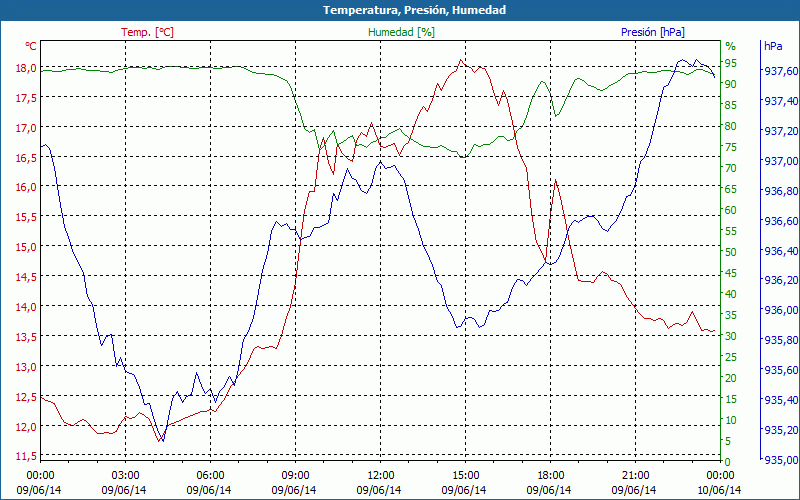Select the blue 'Presión [hPa]' legend label
800x500 pixels.
click(653, 32)
